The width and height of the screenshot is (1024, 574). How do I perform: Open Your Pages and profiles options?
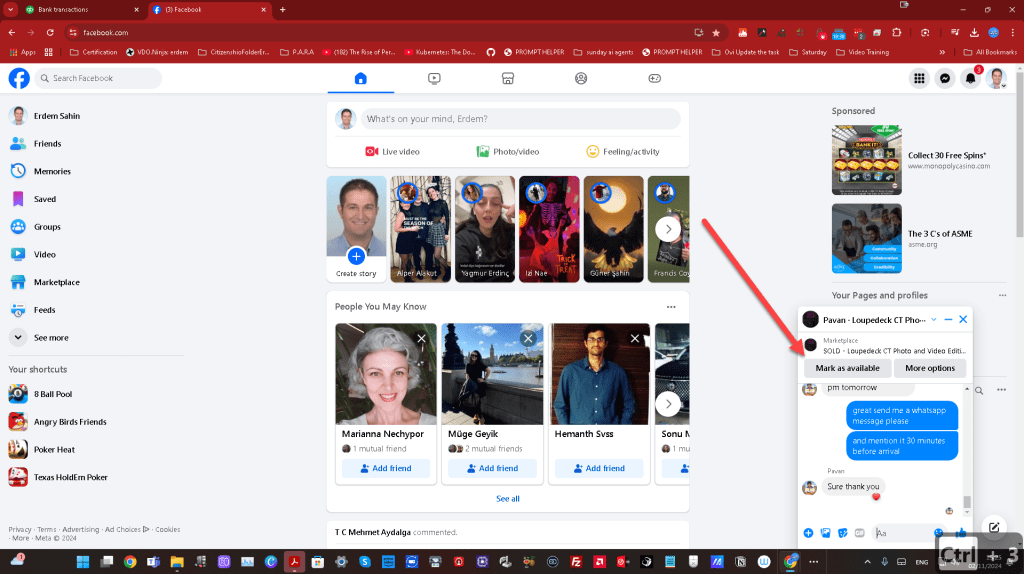(1002, 295)
